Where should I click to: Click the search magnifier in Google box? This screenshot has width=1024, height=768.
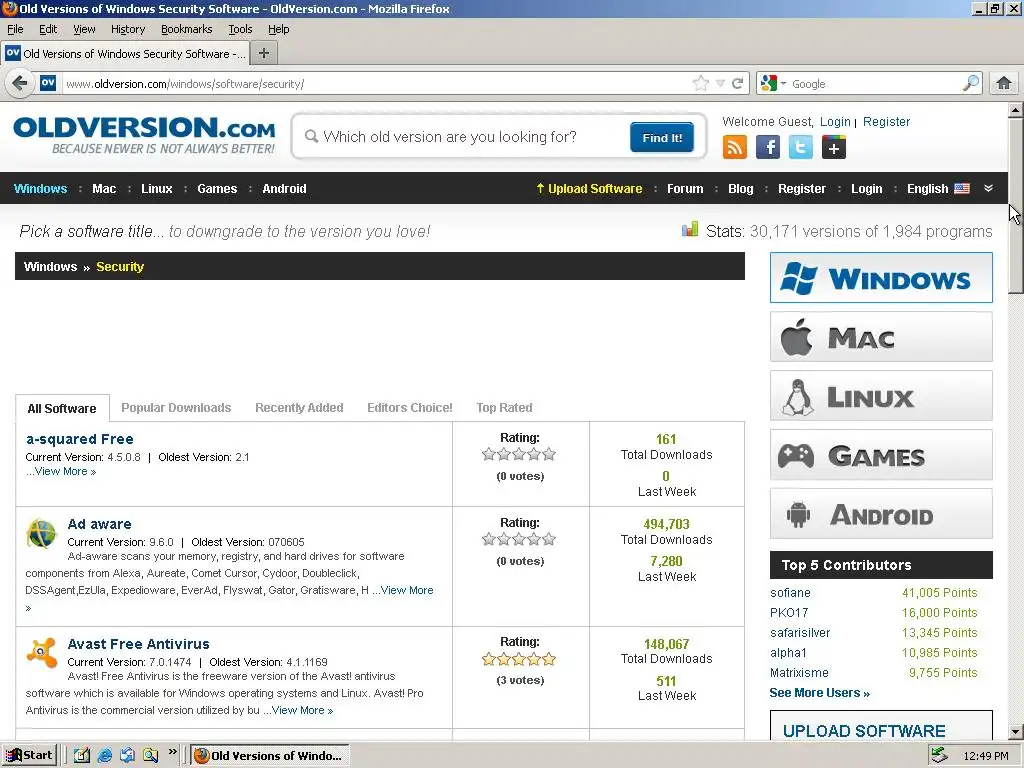[971, 84]
